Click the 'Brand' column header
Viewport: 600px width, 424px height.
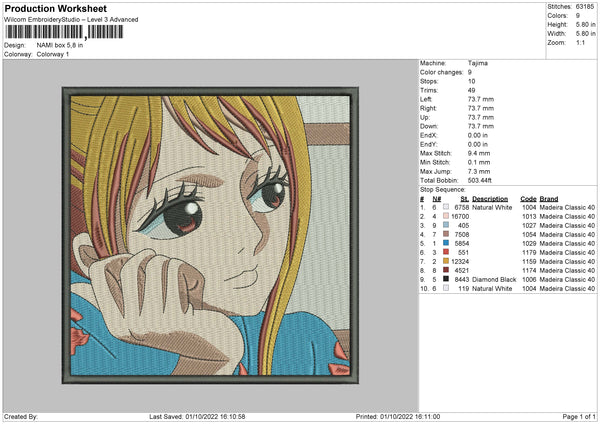(549, 199)
